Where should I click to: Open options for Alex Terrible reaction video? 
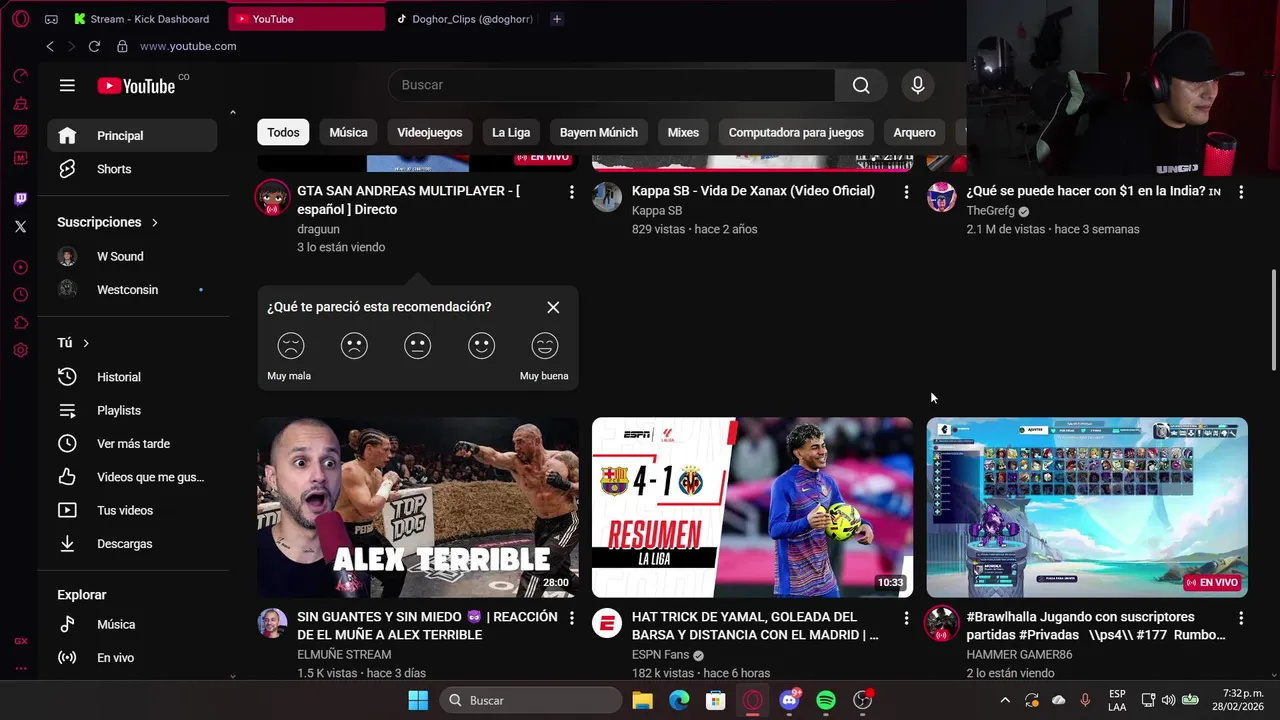pyautogui.click(x=571, y=618)
